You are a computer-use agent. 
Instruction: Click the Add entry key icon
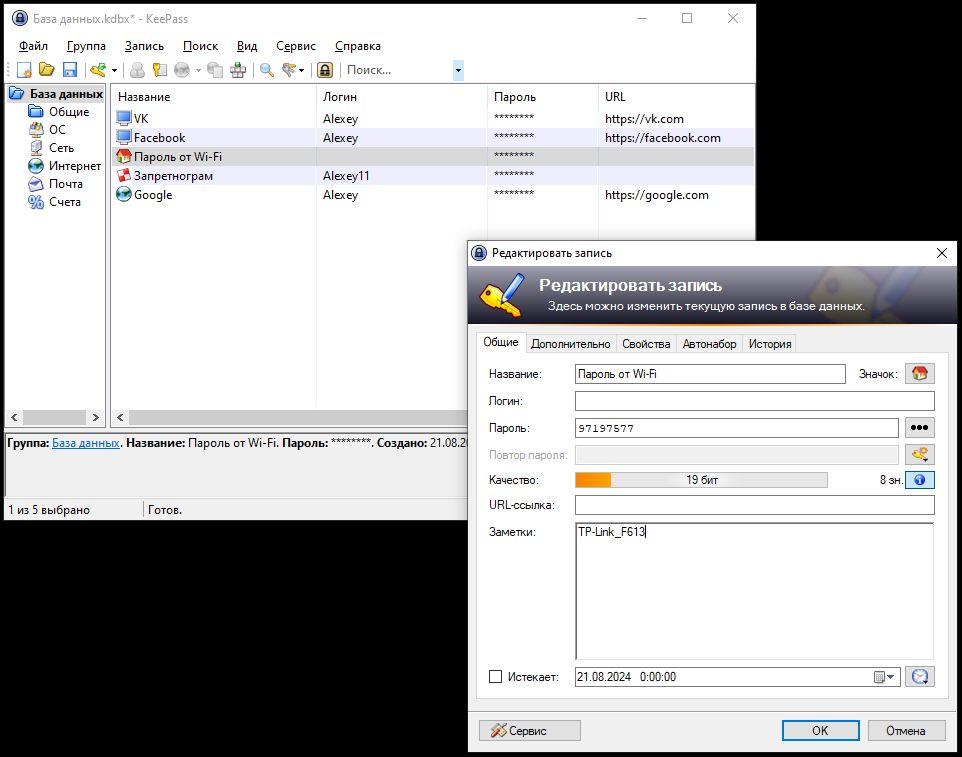(98, 70)
